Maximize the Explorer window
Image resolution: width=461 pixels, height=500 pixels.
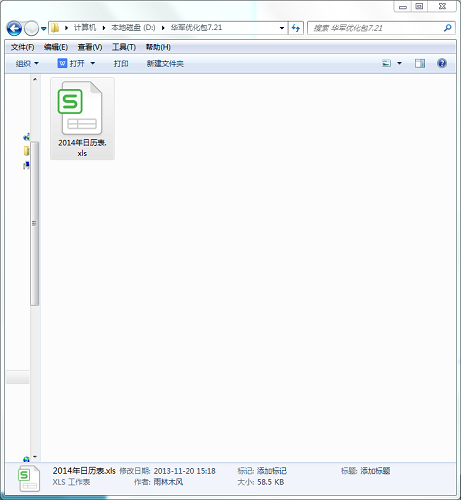click(419, 7)
